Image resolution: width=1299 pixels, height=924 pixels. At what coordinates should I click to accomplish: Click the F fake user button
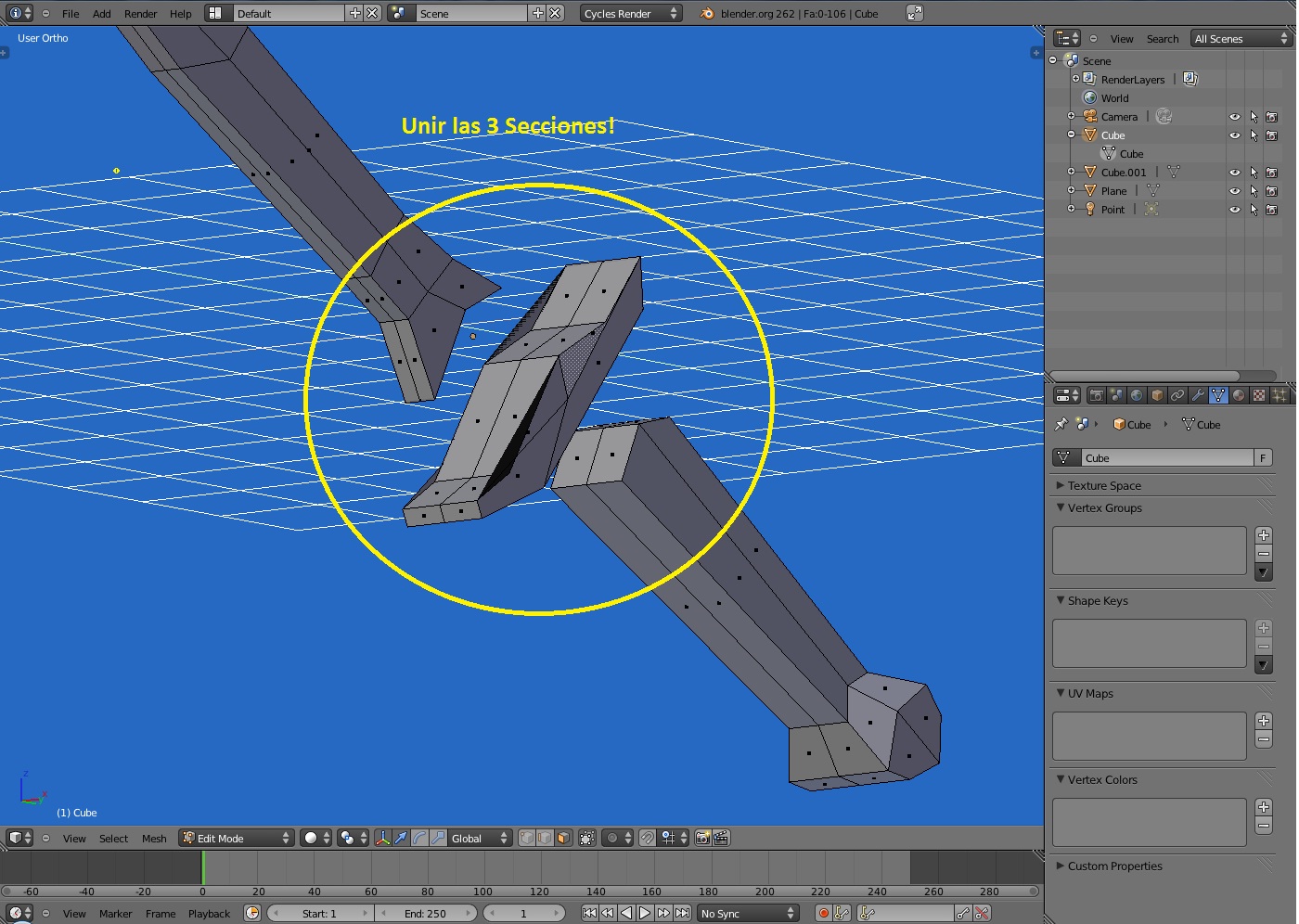(1263, 457)
